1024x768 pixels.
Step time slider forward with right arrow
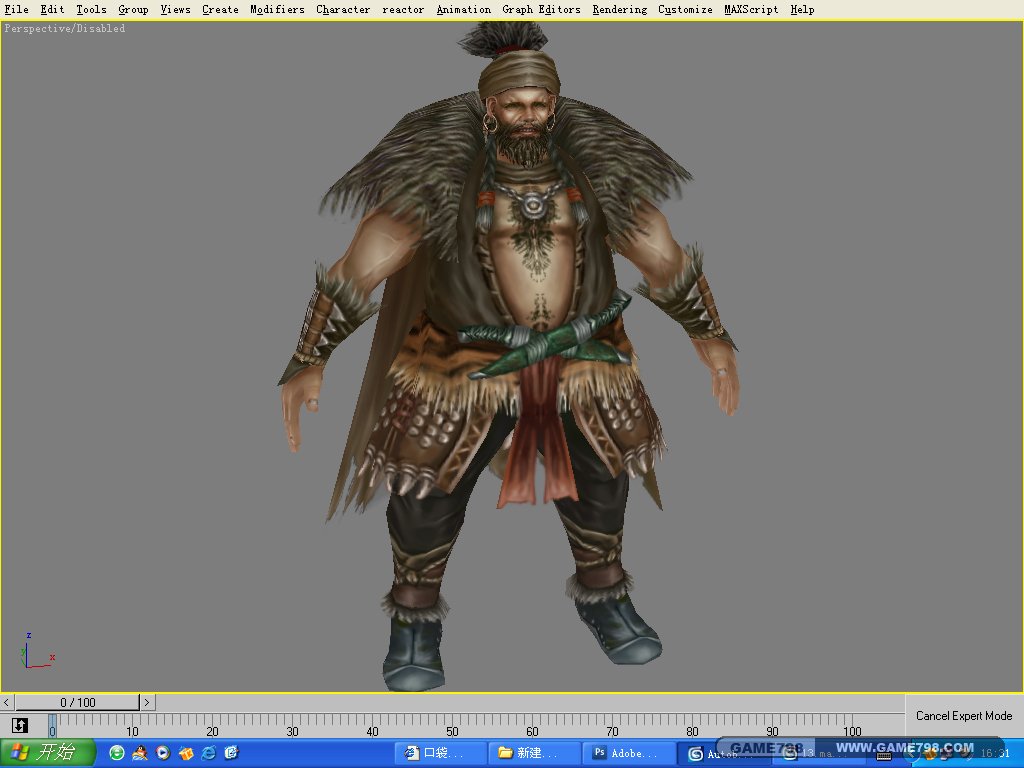click(x=147, y=703)
